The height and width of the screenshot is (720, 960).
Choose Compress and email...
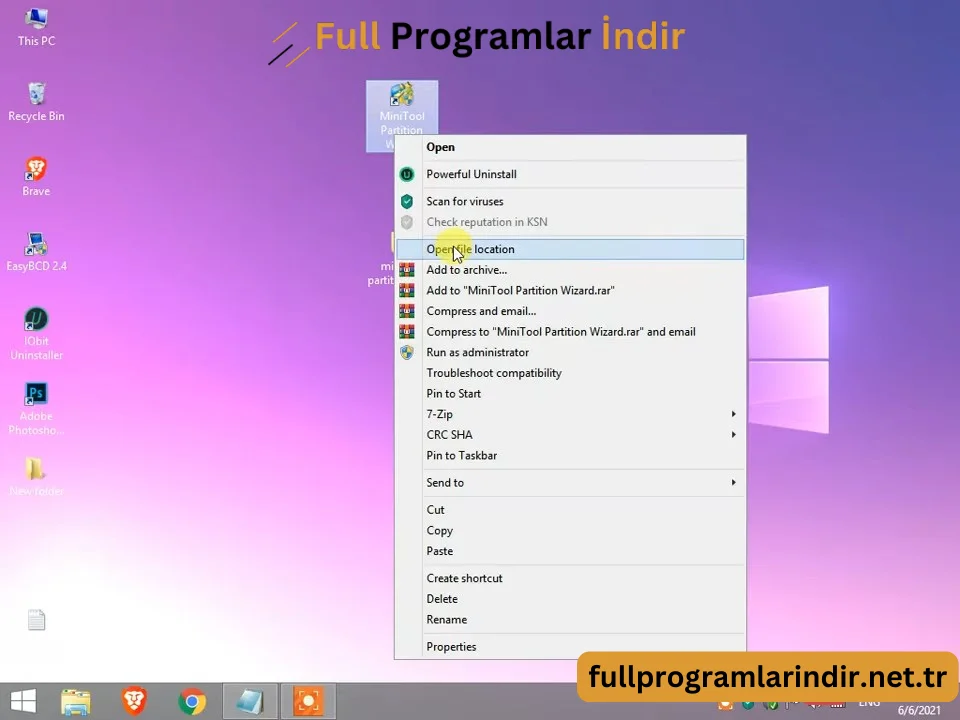(x=570, y=311)
